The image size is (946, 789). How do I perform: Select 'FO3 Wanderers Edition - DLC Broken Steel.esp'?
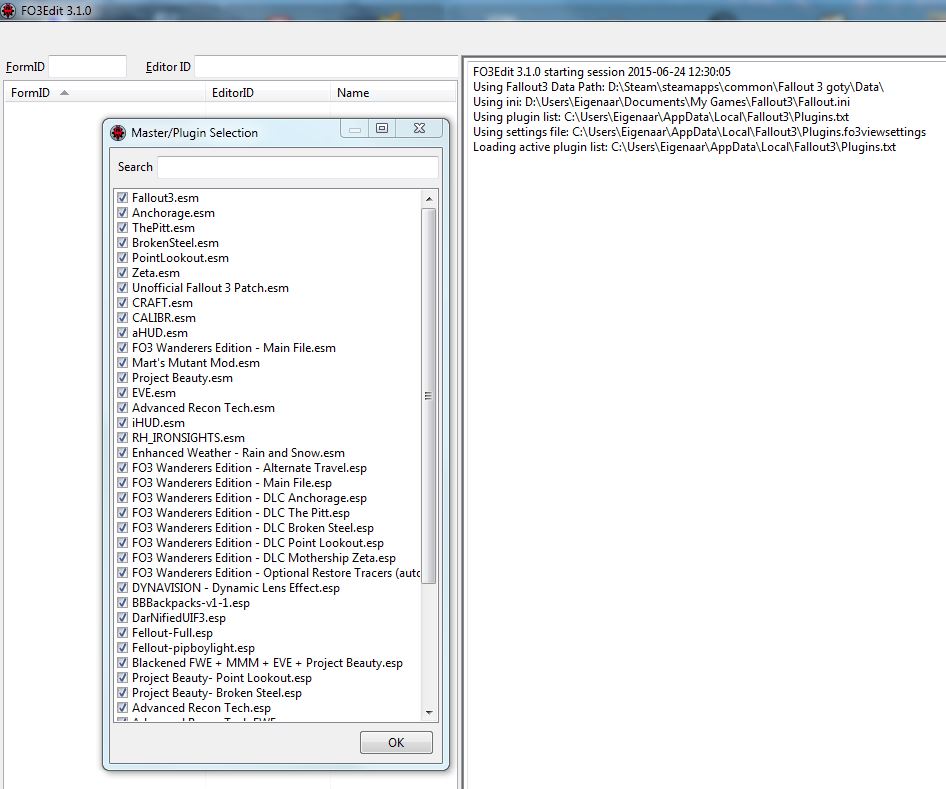click(253, 528)
